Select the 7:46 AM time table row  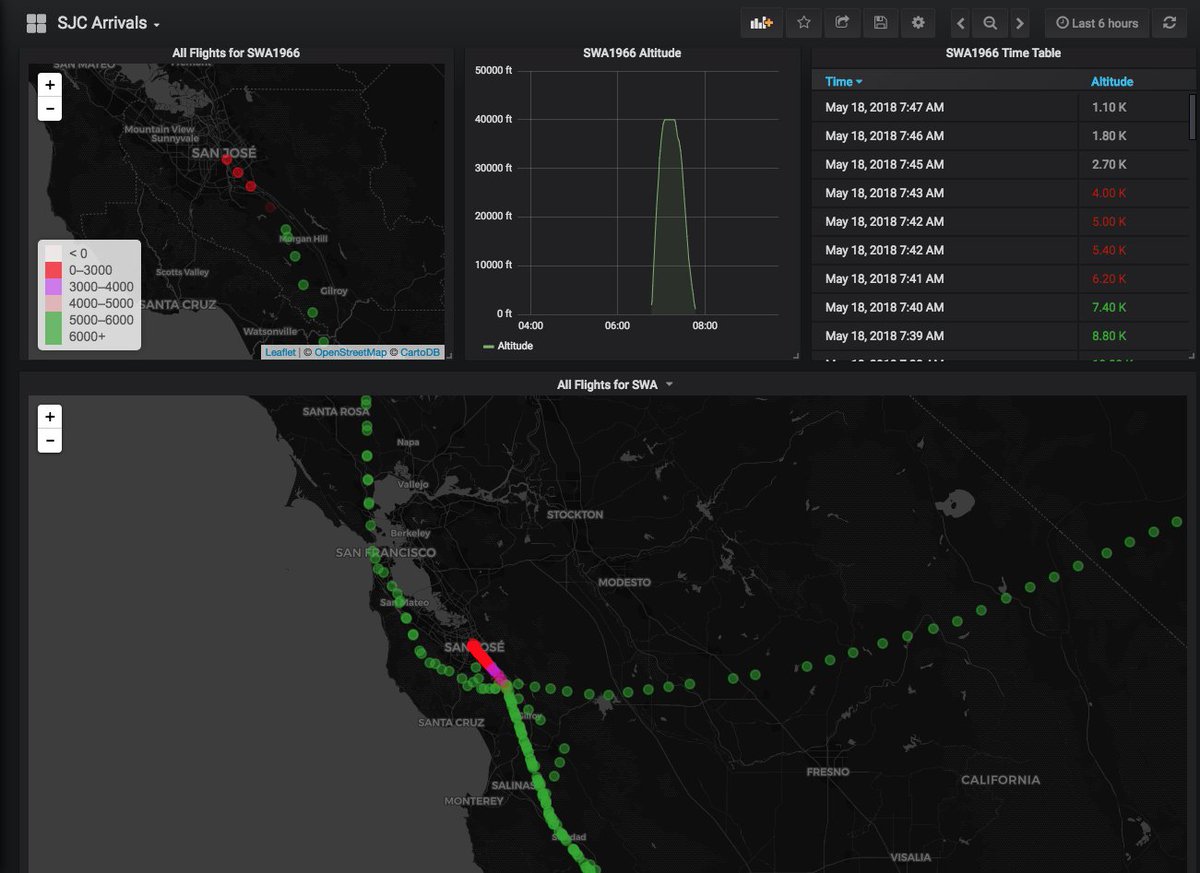click(x=1003, y=135)
